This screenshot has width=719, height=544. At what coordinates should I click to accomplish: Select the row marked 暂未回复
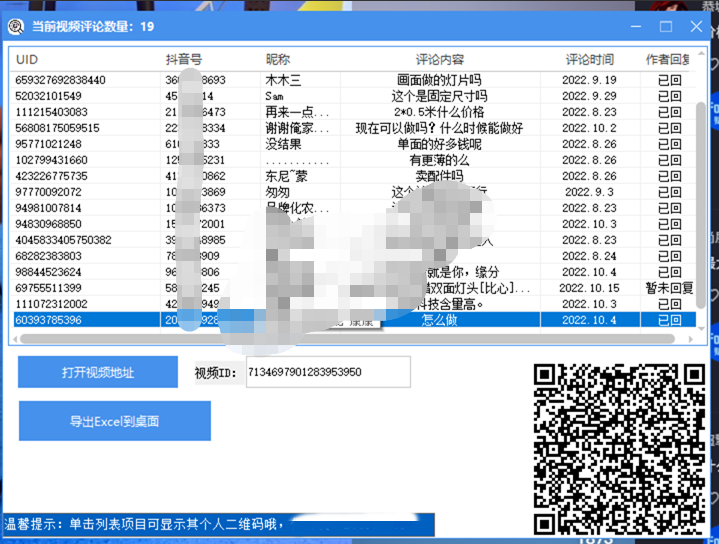(668, 288)
